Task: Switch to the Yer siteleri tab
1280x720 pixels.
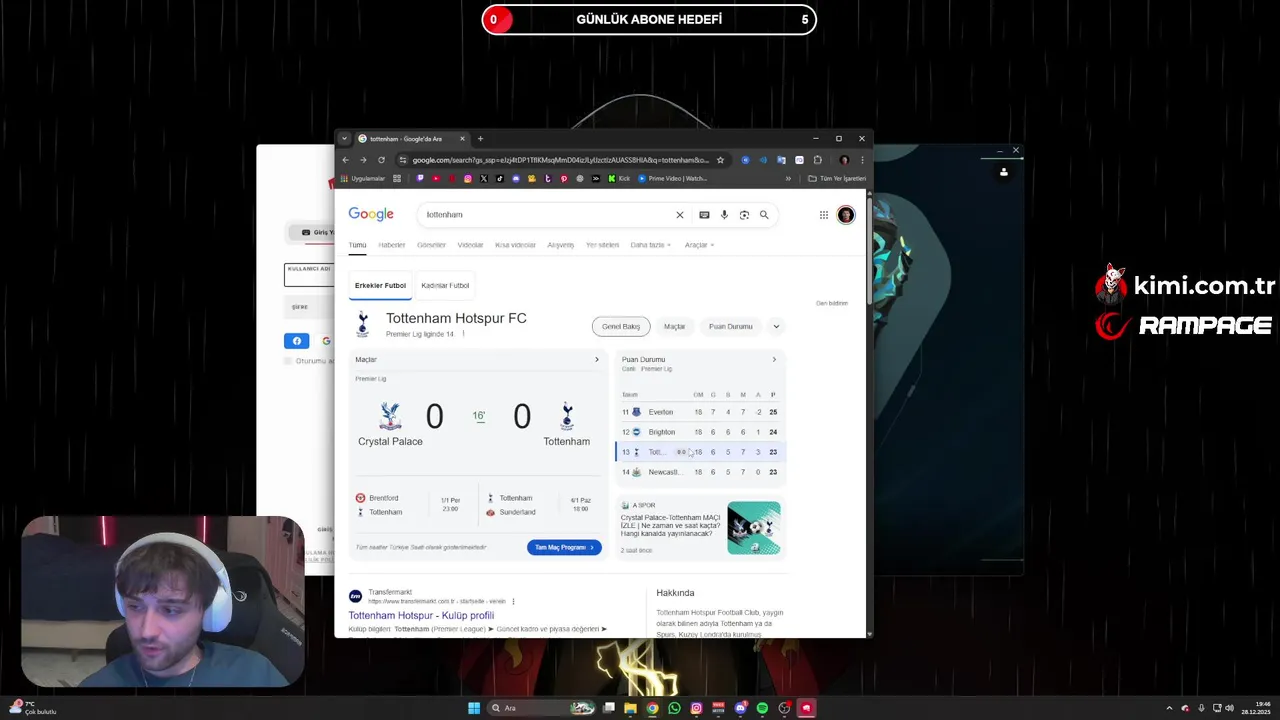Action: (x=602, y=245)
